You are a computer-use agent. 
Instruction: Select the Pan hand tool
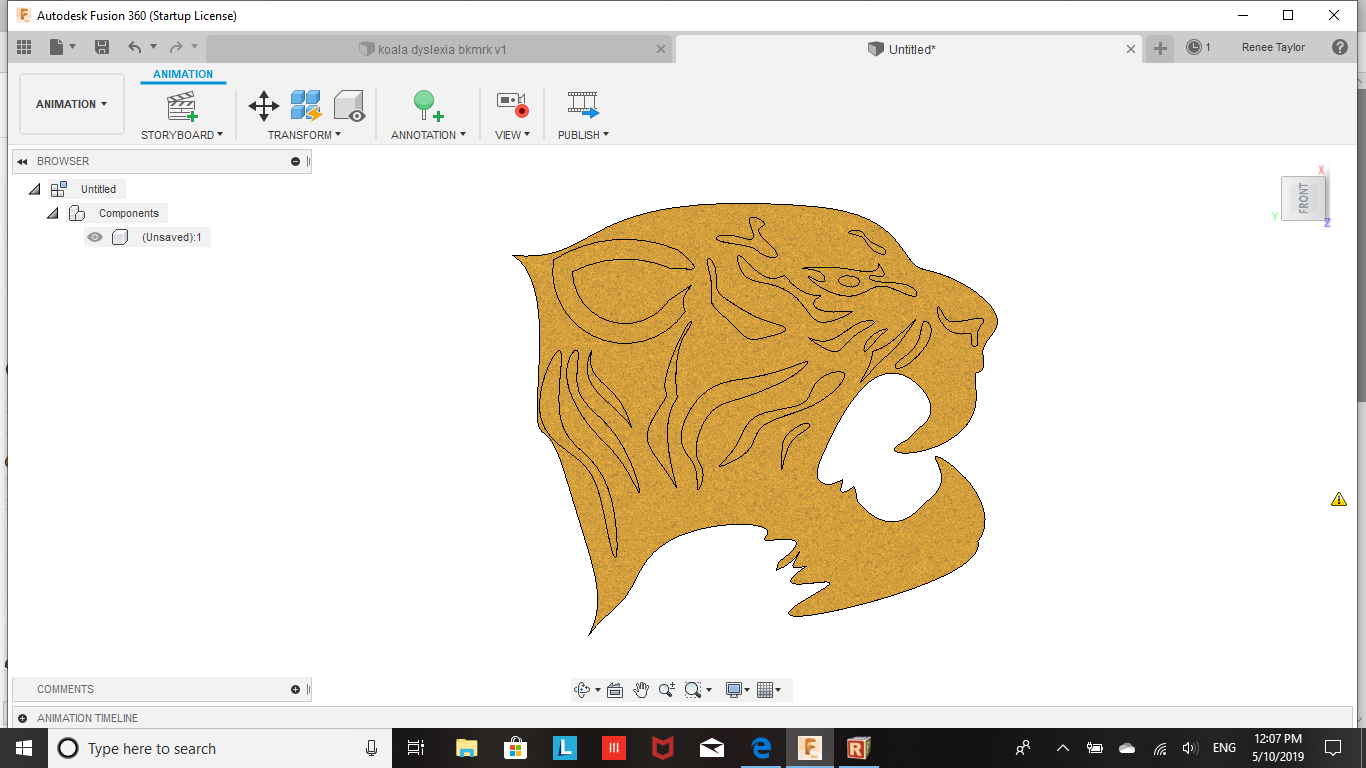click(x=641, y=690)
